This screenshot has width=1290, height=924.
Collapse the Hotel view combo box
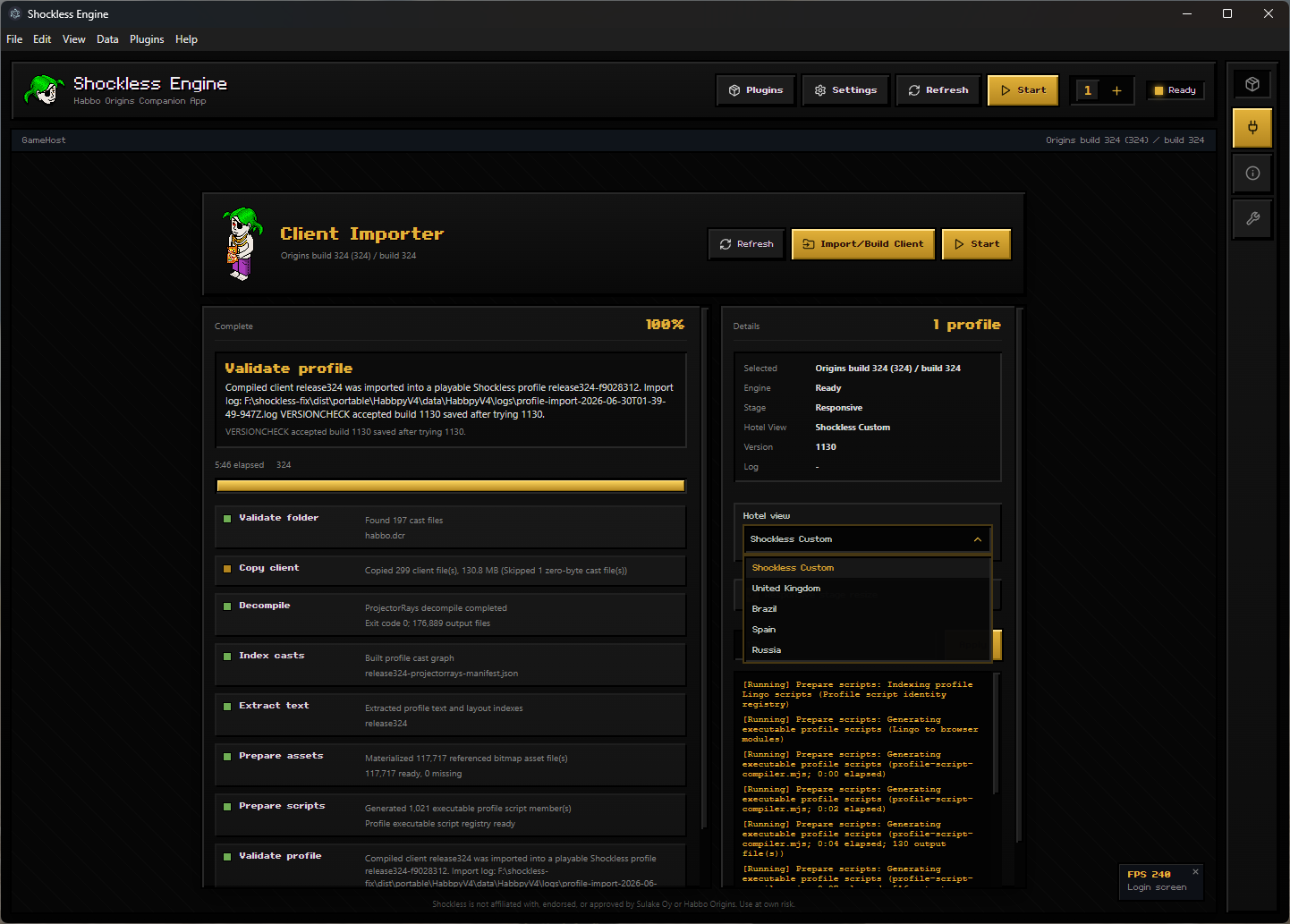click(x=867, y=539)
